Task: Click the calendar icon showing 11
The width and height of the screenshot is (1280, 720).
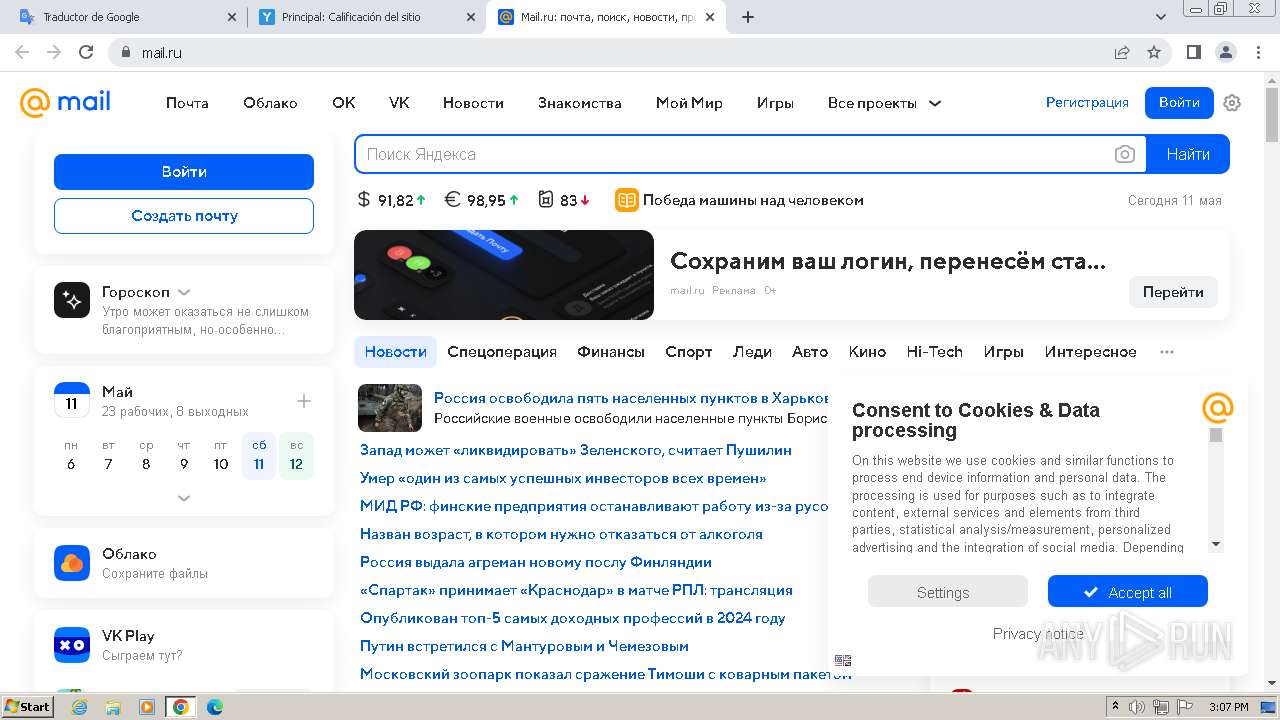Action: click(x=72, y=400)
